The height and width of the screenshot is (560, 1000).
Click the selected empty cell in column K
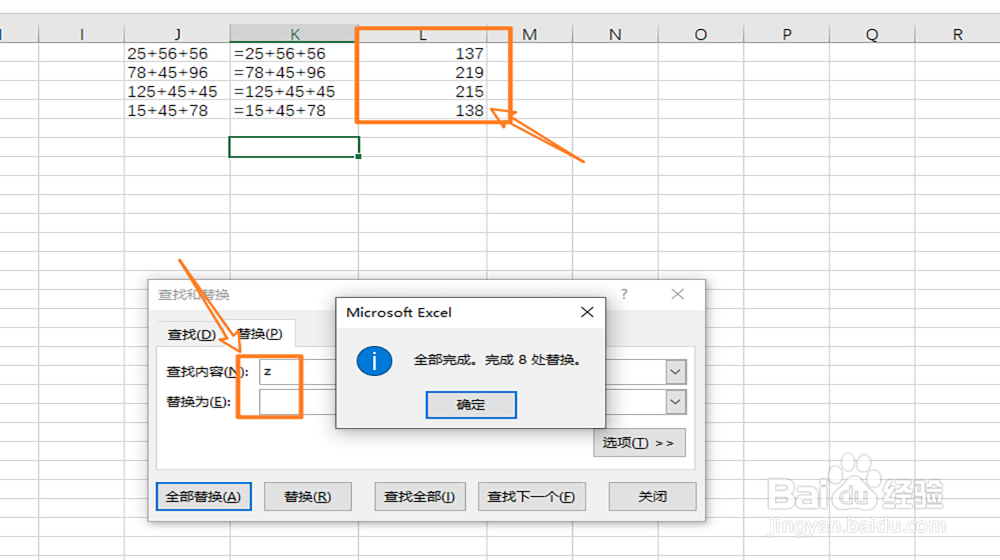click(294, 147)
